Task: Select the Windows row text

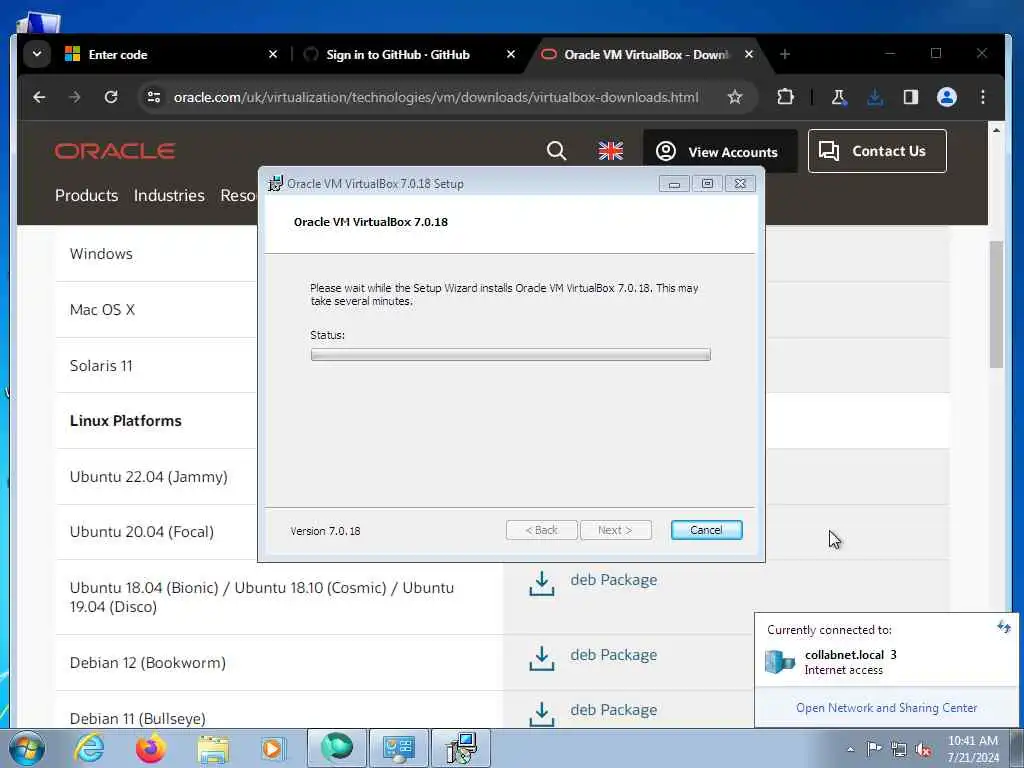Action: click(101, 254)
